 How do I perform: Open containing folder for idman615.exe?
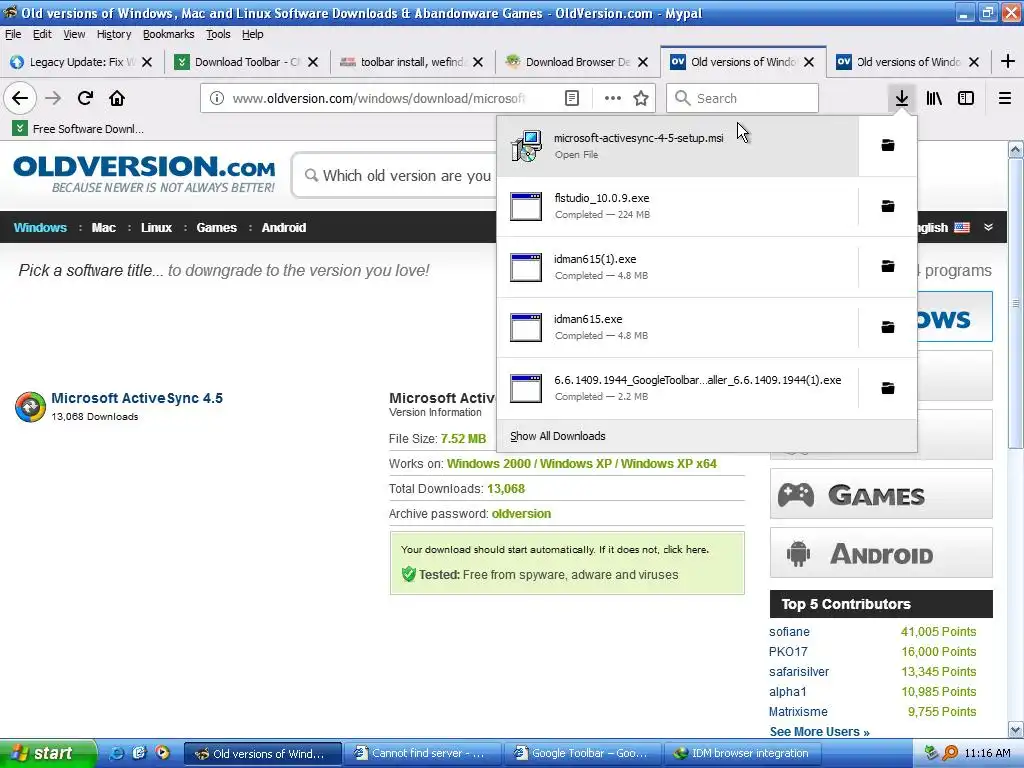(888, 327)
